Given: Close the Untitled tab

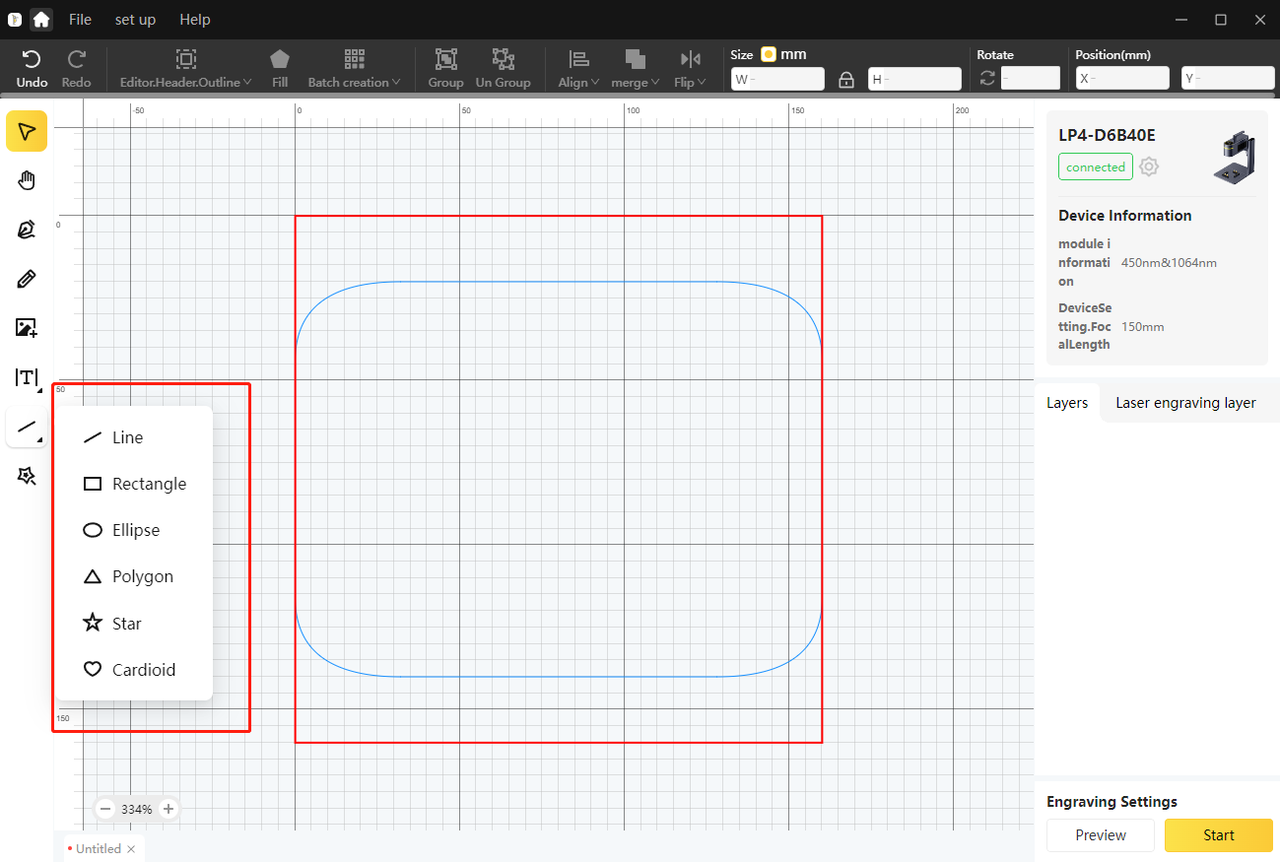Looking at the screenshot, I should (x=131, y=849).
